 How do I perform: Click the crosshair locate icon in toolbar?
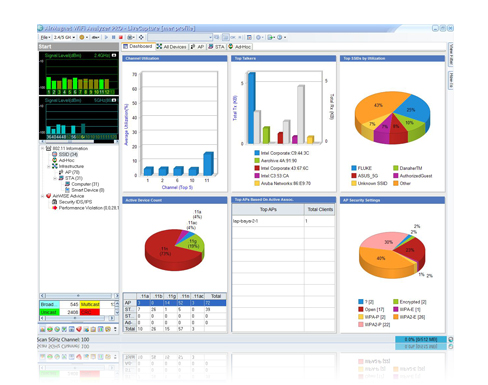[141, 37]
